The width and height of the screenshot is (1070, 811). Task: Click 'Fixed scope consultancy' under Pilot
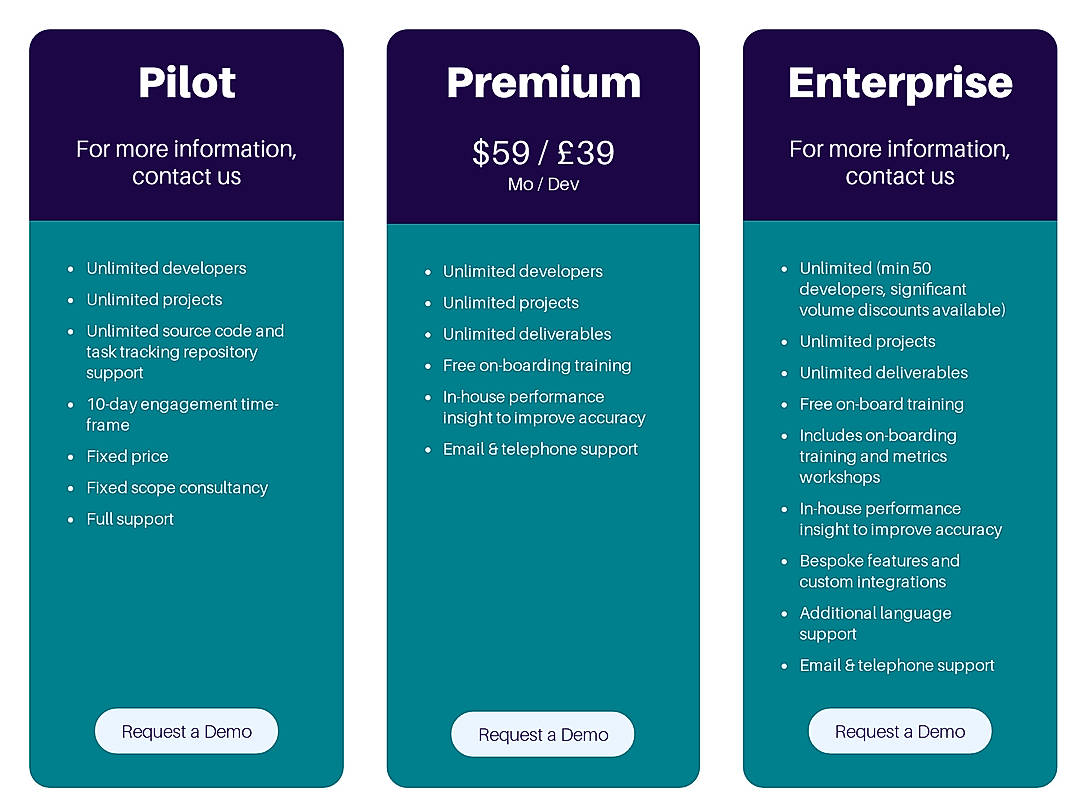tap(177, 488)
